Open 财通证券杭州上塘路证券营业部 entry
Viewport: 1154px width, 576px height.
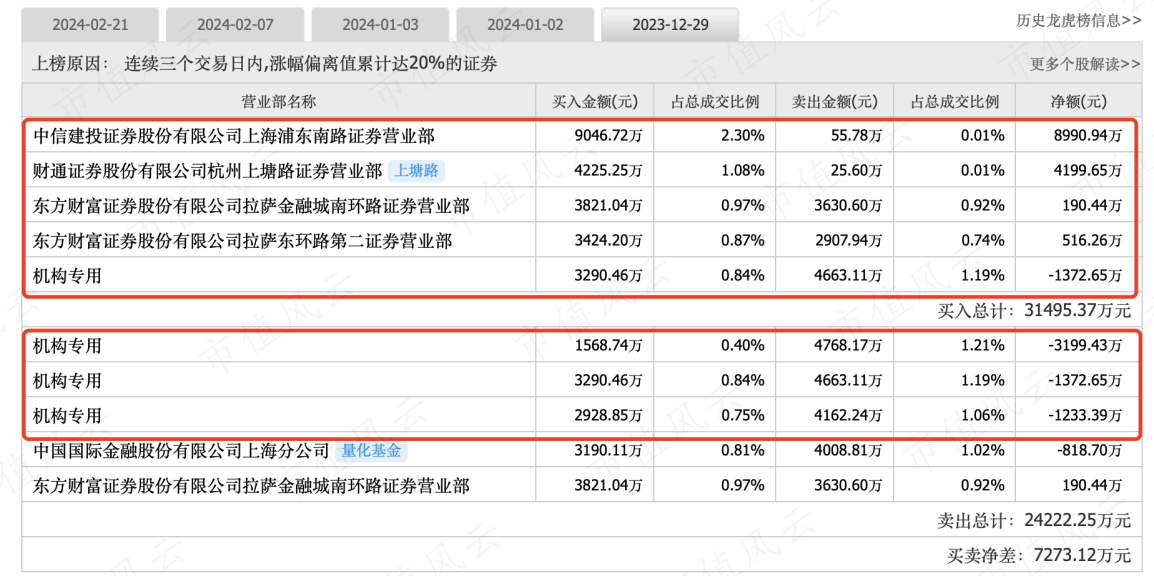(x=208, y=171)
